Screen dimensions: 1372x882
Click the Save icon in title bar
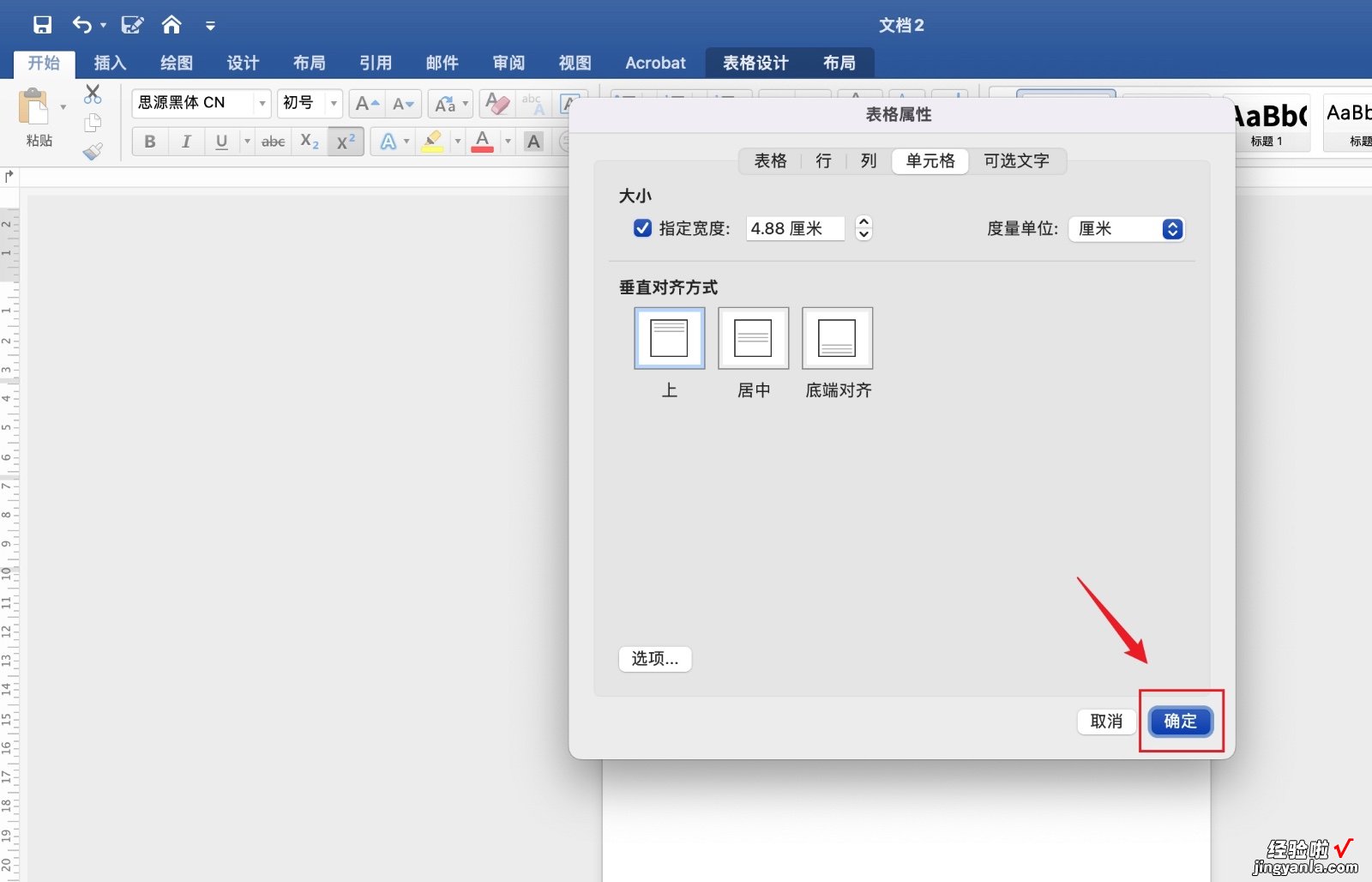tap(42, 25)
